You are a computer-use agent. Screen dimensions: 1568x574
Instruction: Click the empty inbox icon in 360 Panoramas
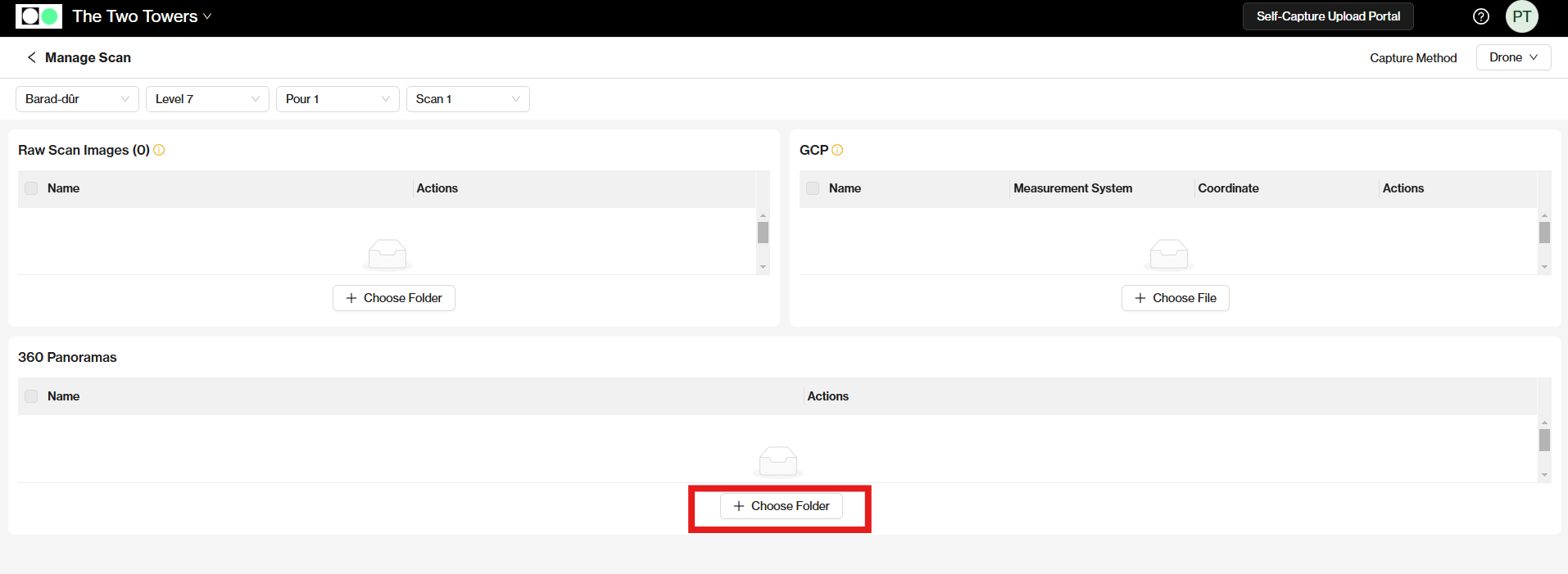point(777,461)
